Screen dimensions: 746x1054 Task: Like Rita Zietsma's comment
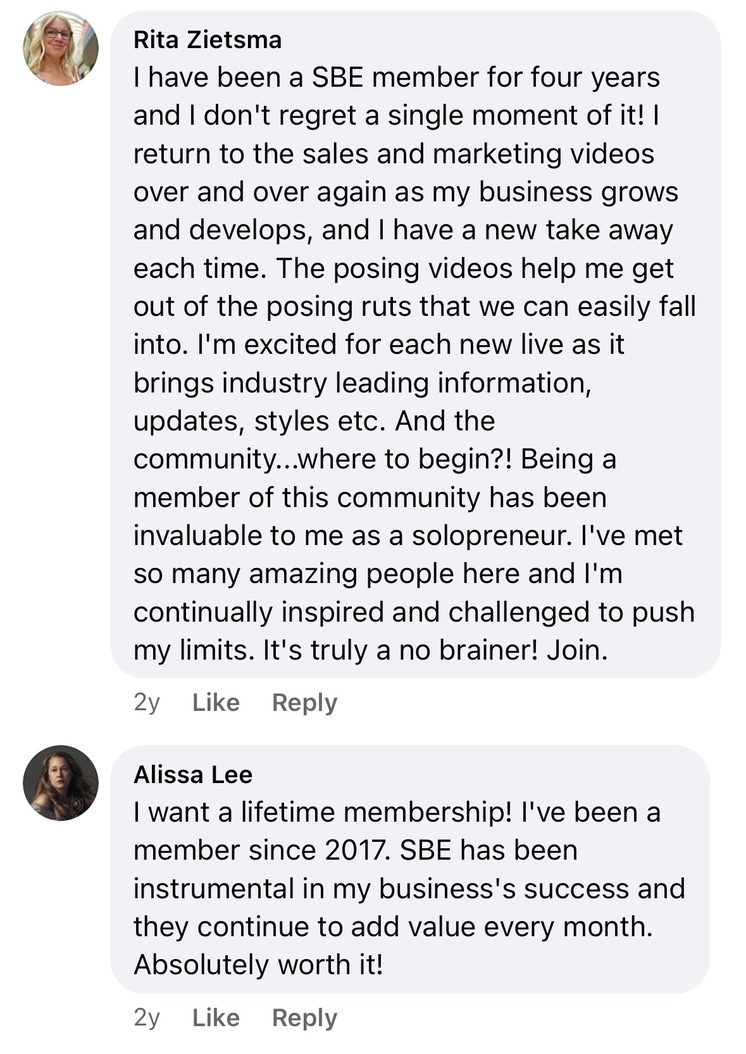click(216, 703)
